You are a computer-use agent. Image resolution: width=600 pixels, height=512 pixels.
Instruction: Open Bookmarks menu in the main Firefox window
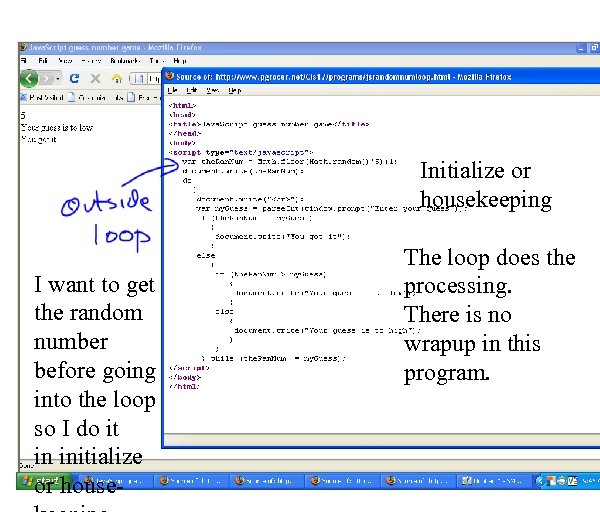[125, 60]
